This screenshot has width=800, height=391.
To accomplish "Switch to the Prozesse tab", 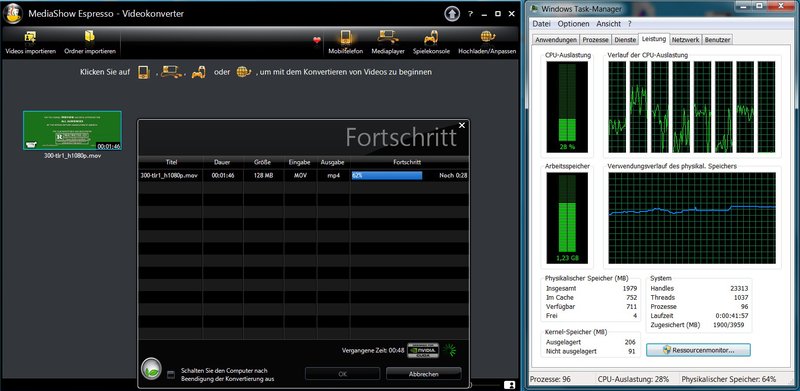I will coord(595,40).
